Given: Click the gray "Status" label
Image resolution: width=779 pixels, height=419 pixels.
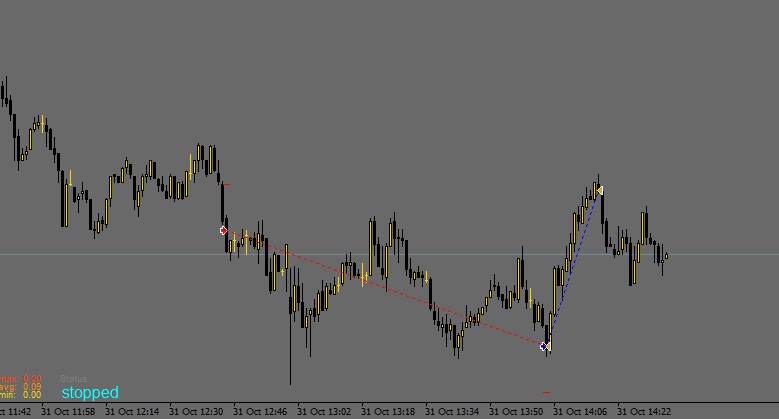Looking at the screenshot, I should coord(73,379).
